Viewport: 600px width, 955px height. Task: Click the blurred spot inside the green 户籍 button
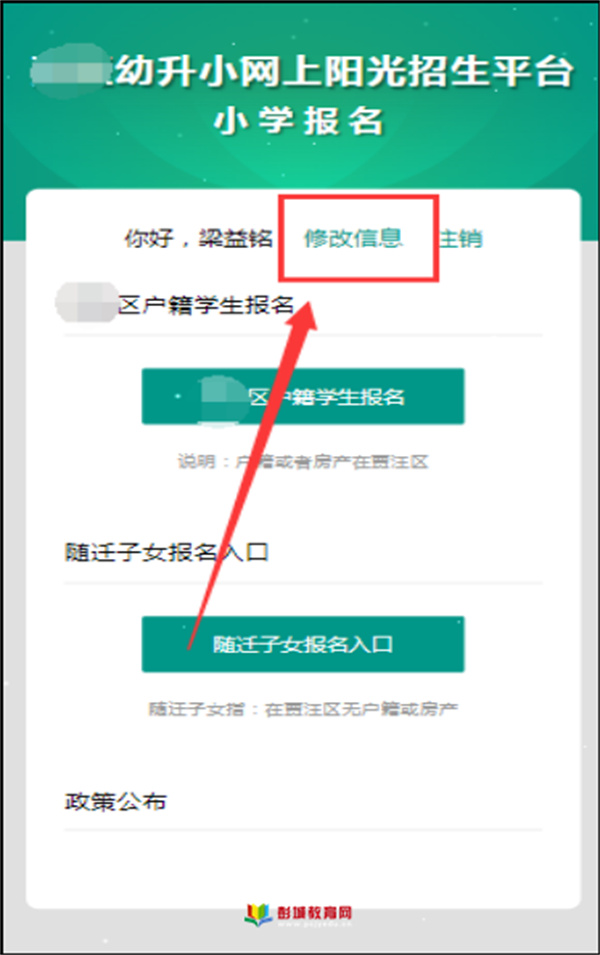click(221, 399)
